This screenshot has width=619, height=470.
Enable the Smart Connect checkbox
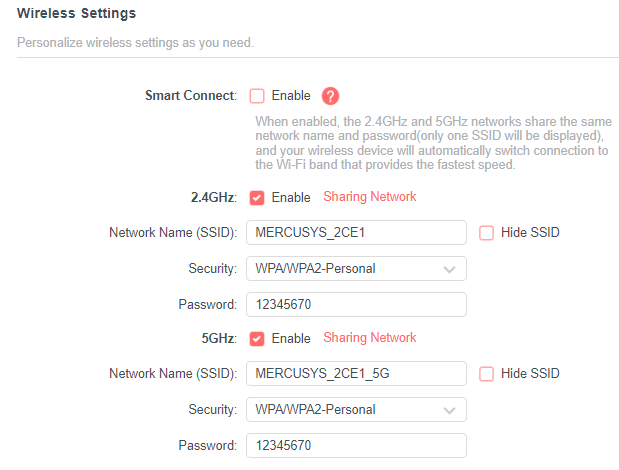(257, 96)
